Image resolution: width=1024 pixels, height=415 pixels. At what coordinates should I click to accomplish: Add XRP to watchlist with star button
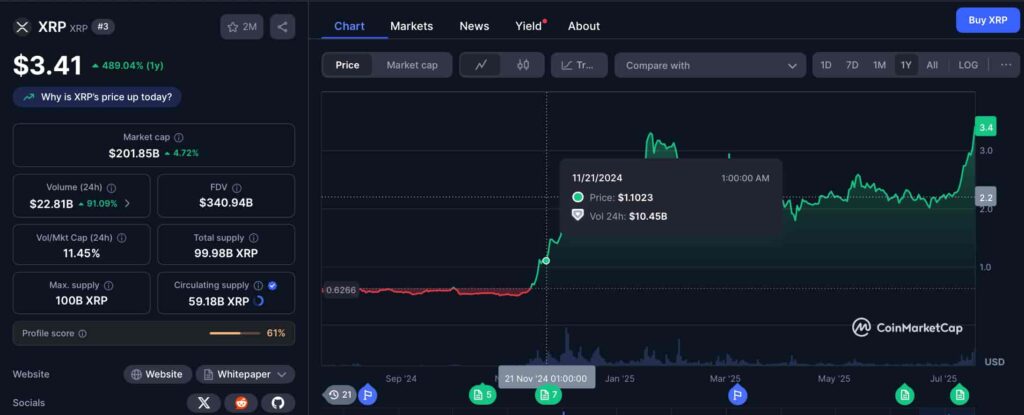[x=242, y=27]
